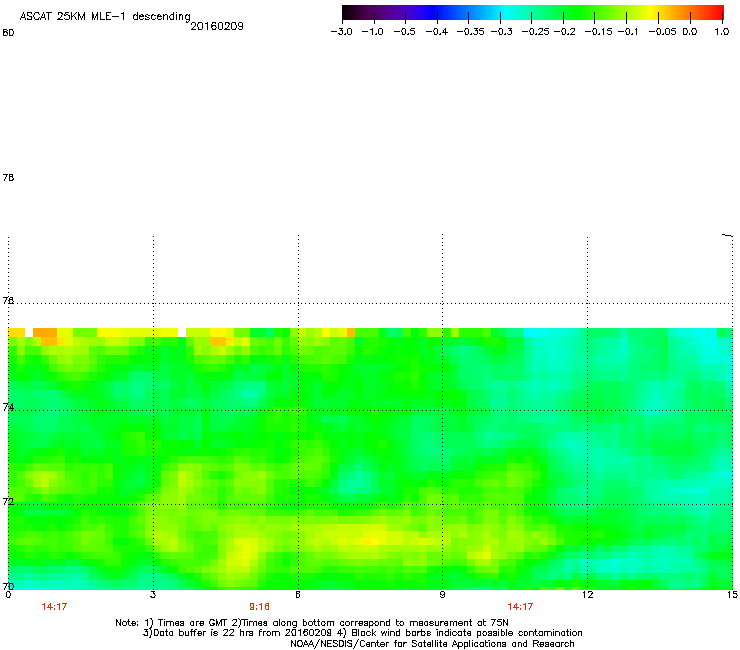Click the 76 latitude axis label
This screenshot has width=740, height=650.
click(8, 300)
